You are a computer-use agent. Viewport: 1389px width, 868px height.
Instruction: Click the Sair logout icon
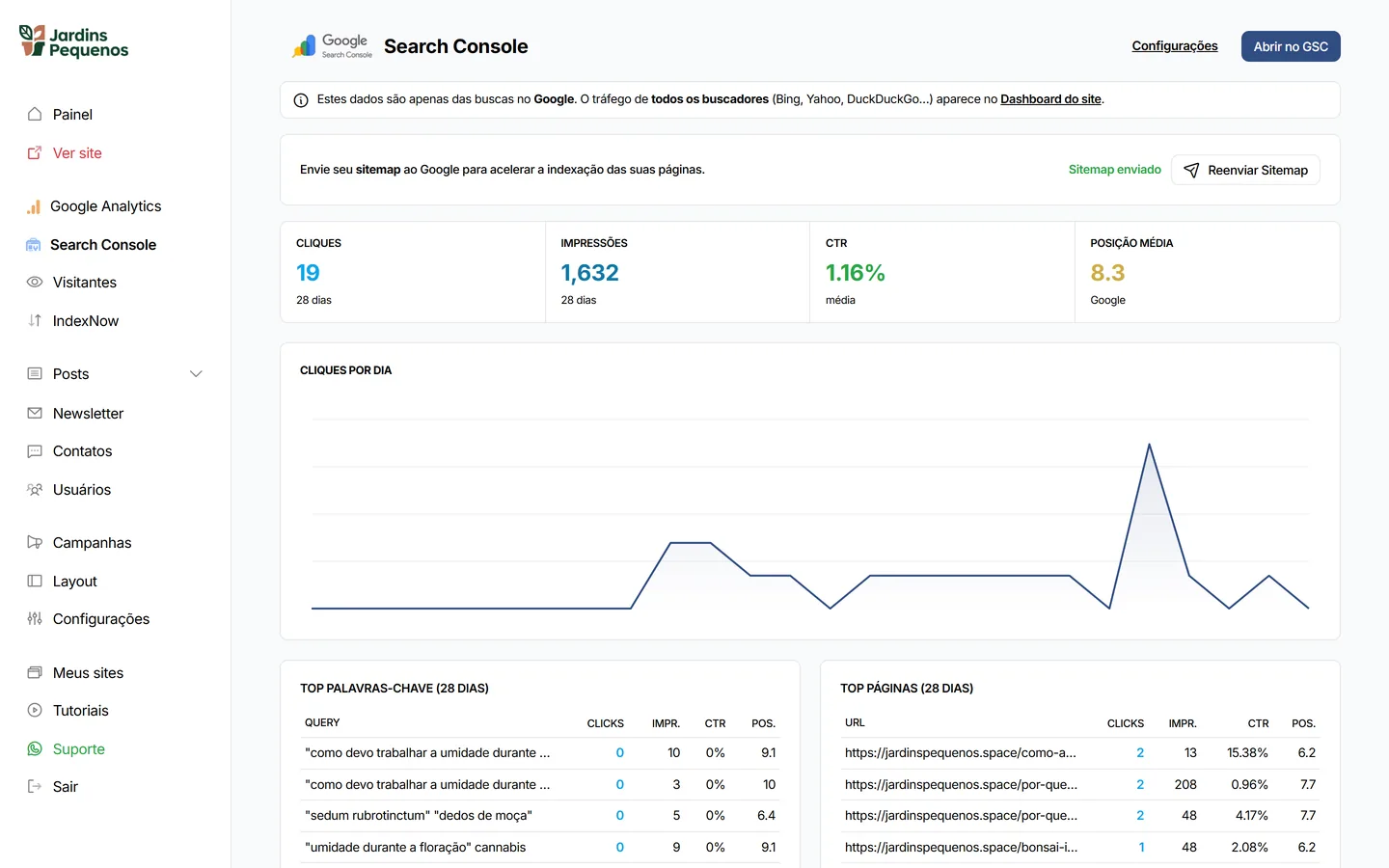tap(35, 786)
